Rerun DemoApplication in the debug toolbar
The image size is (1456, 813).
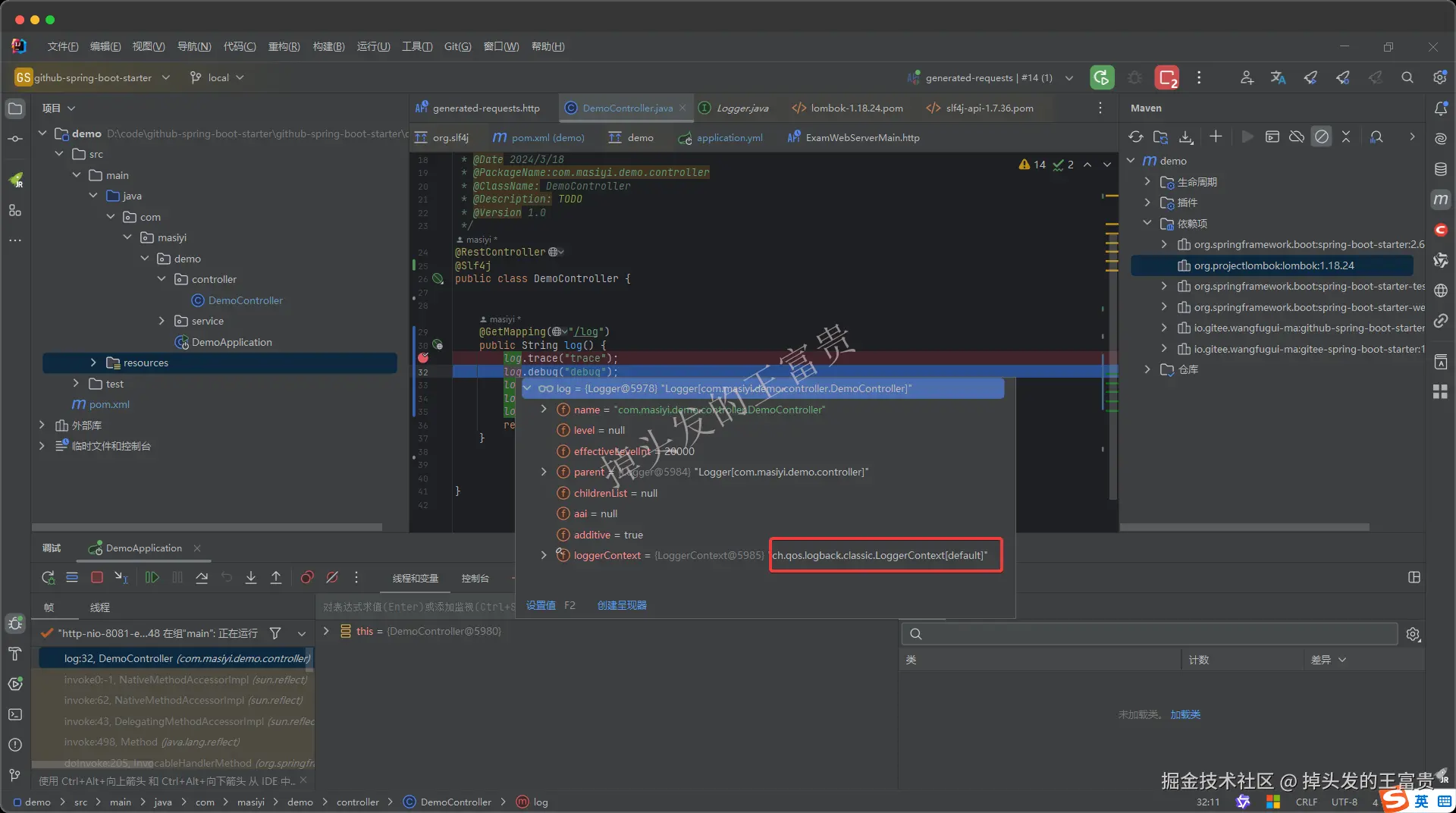(48, 578)
